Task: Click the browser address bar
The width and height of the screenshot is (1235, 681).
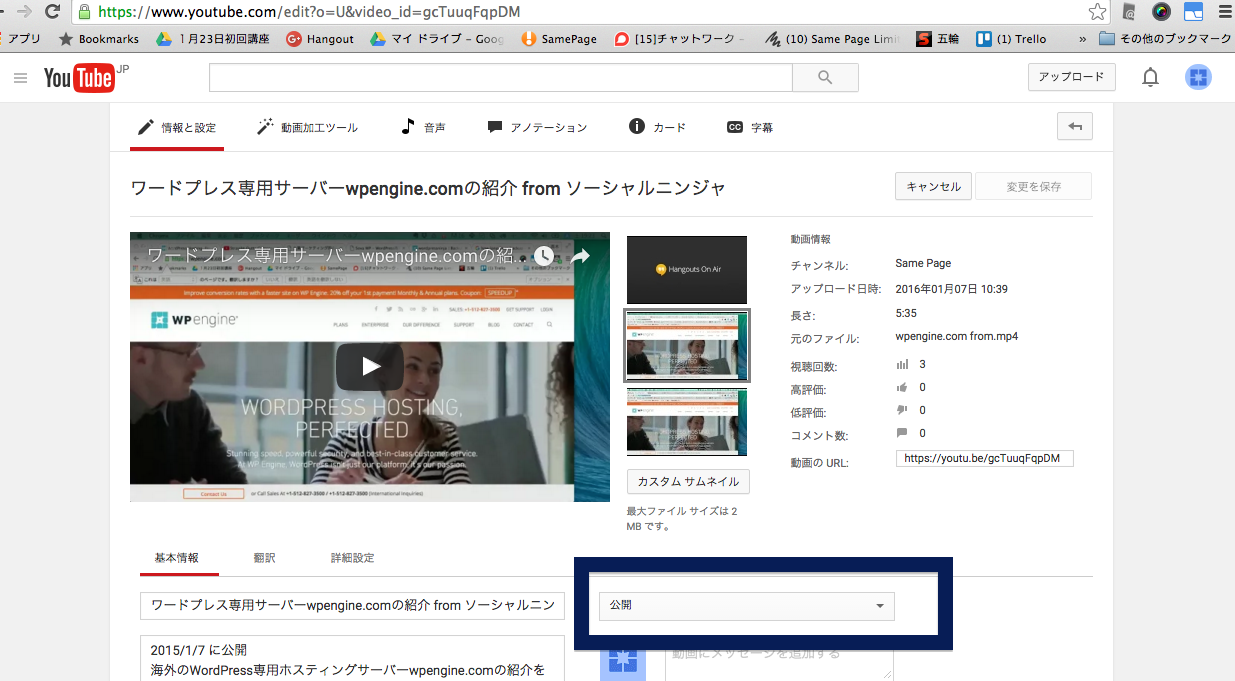Action: [590, 12]
